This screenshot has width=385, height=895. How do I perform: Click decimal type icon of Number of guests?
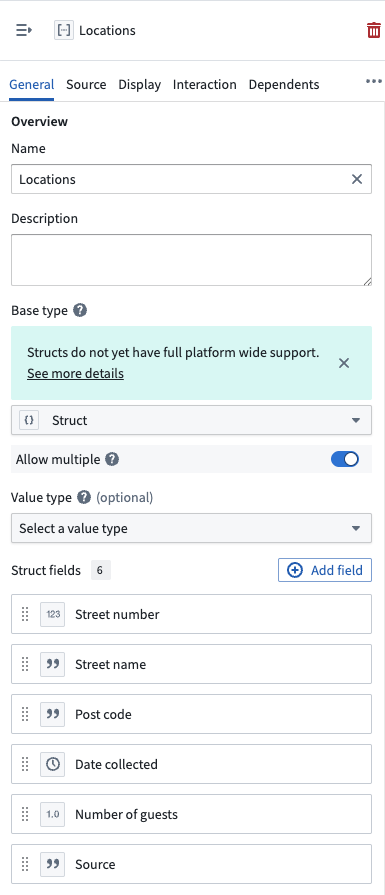coord(52,815)
